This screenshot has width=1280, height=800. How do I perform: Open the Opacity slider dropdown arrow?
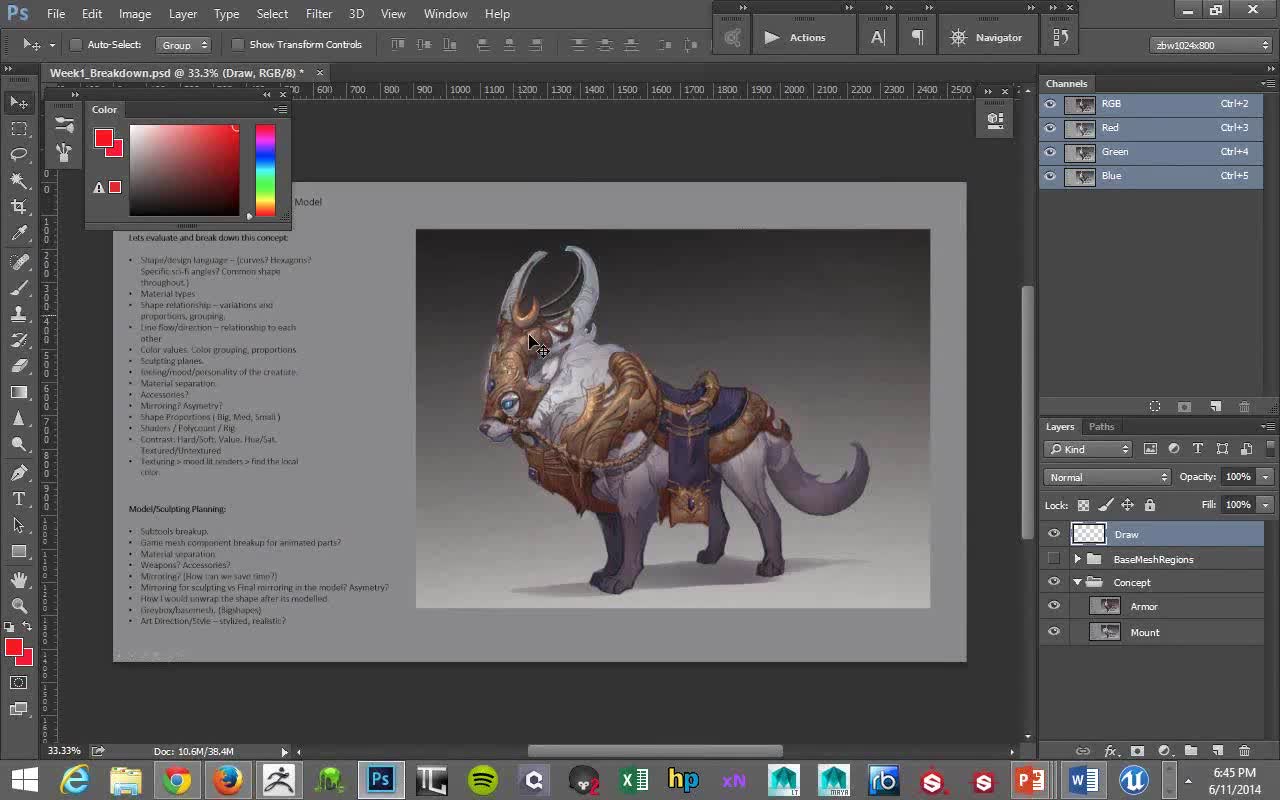coord(1265,477)
